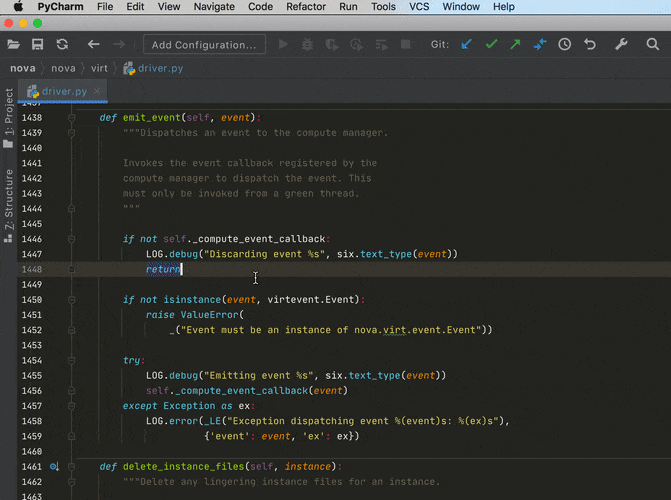Click the Open folder toolbar icon

point(14,44)
